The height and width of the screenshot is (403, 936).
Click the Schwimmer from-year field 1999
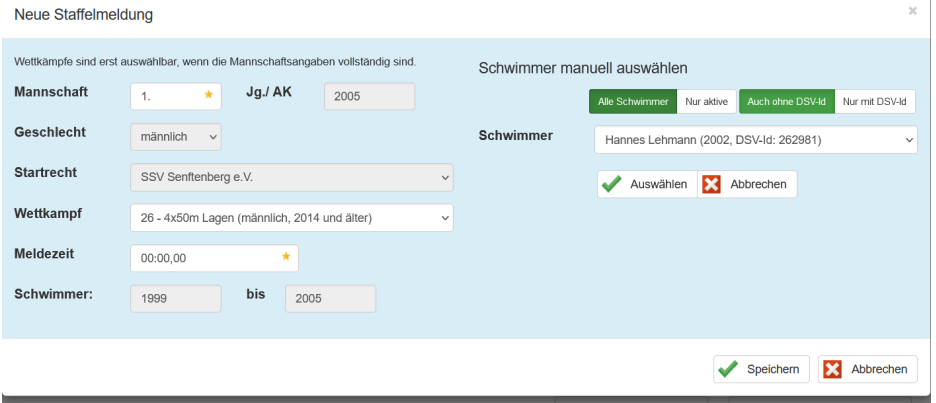[176, 299]
